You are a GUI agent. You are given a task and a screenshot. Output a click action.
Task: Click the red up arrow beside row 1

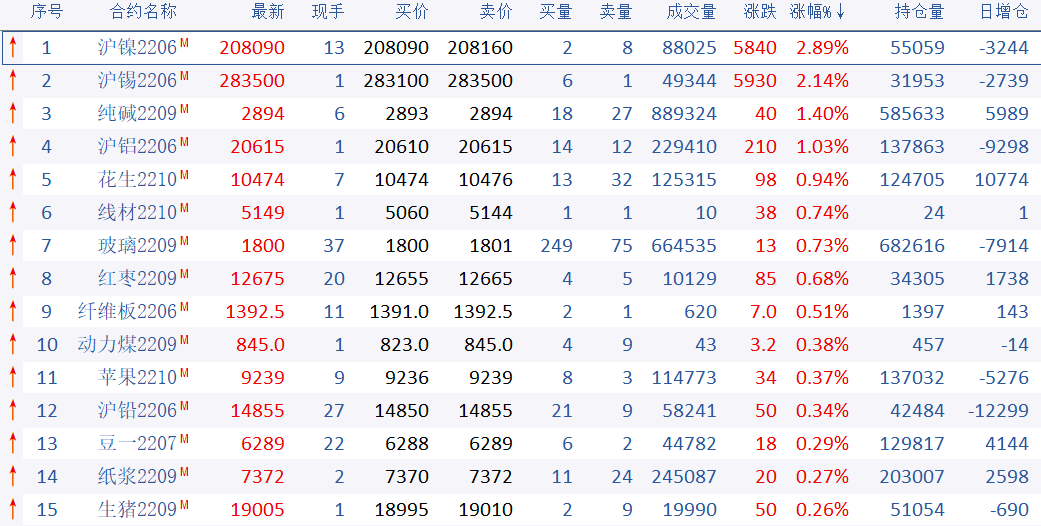pos(12,48)
